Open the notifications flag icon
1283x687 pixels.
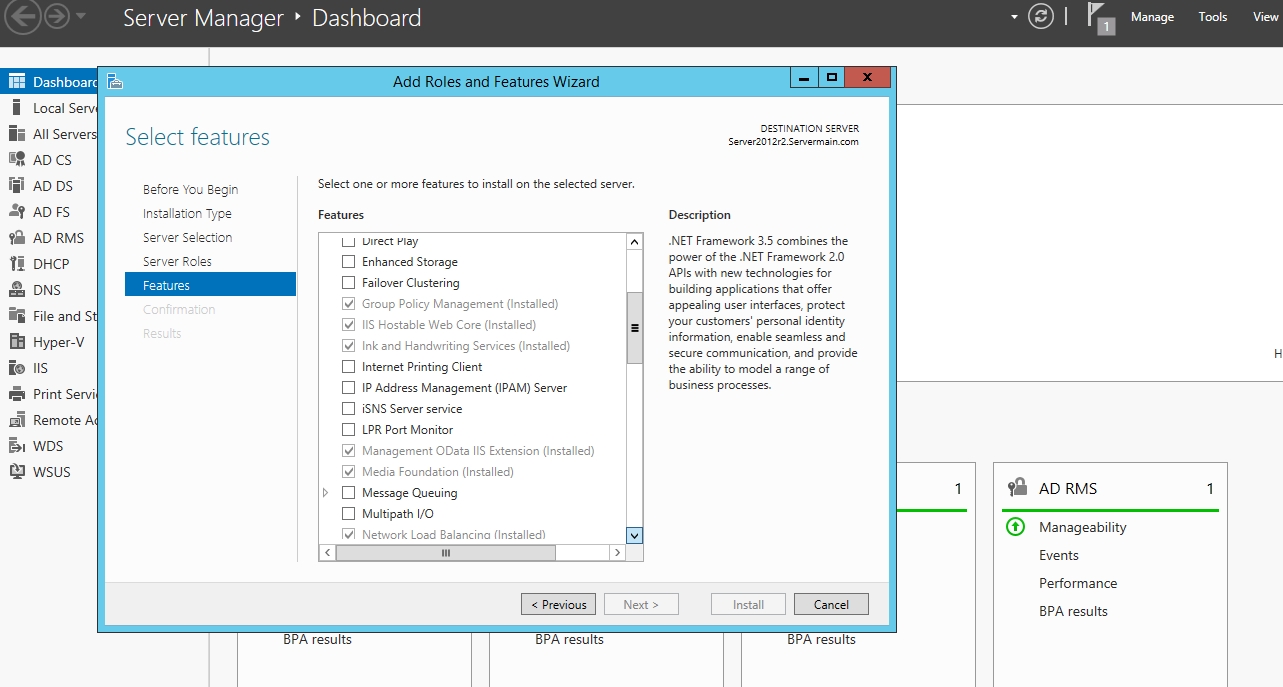point(1099,17)
